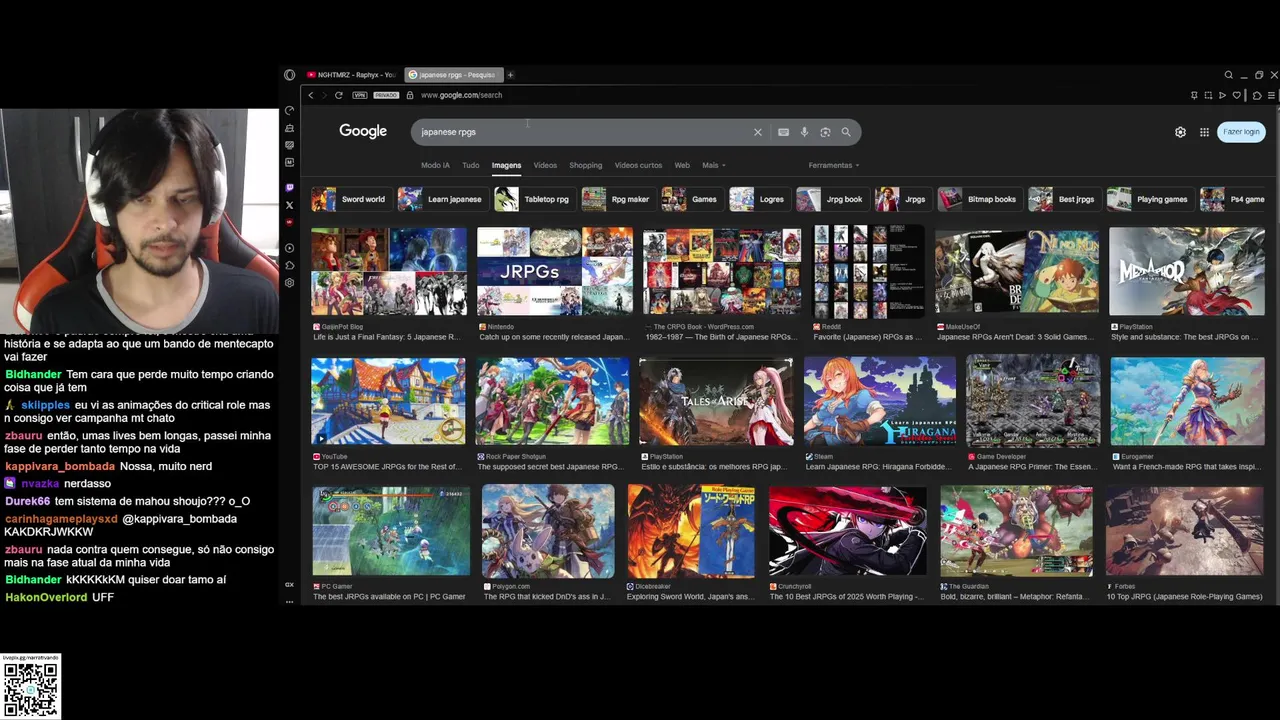This screenshot has height=720, width=1280.
Task: Submit search with magnifying glass icon
Action: (x=846, y=132)
